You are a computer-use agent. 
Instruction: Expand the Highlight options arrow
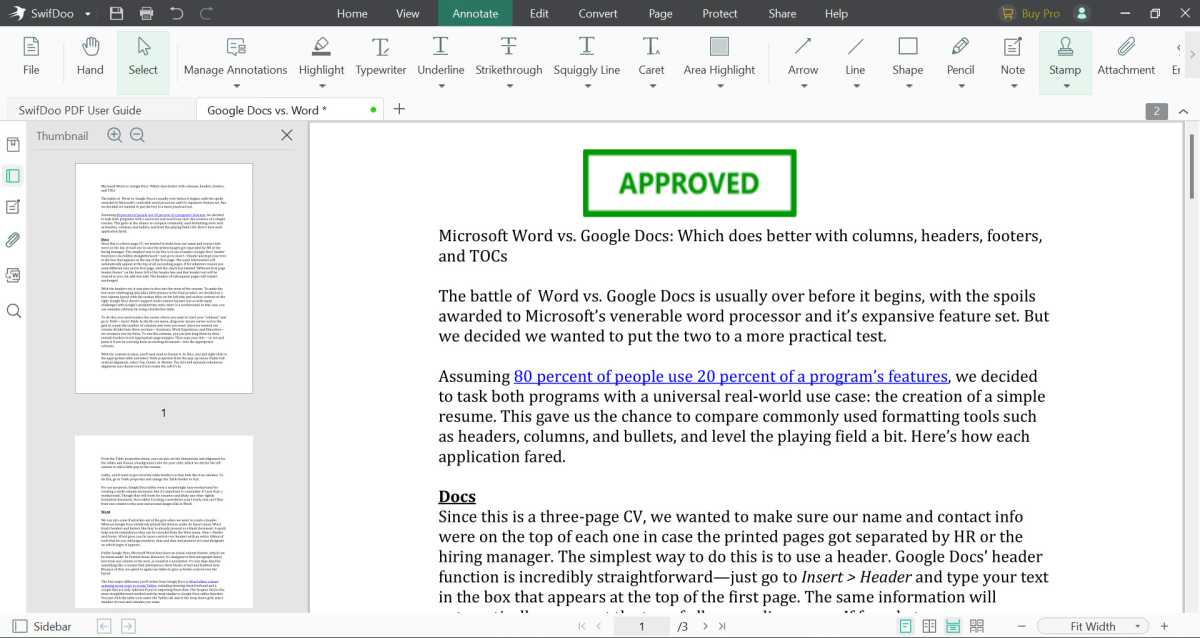point(321,86)
